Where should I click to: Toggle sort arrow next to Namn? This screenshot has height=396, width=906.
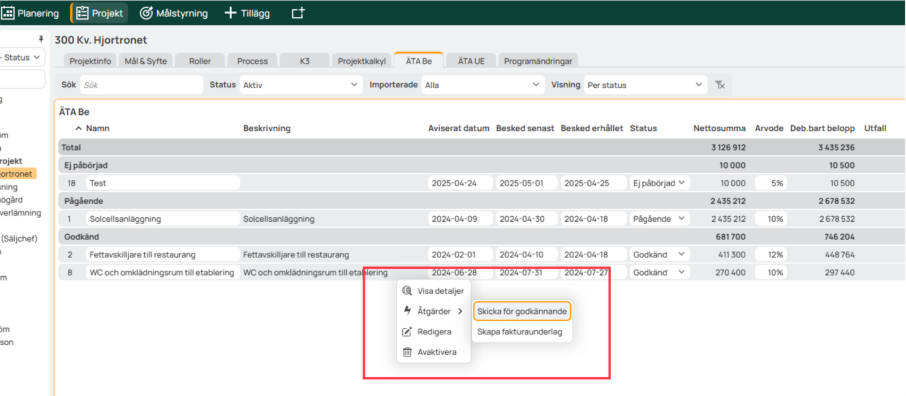[x=79, y=128]
